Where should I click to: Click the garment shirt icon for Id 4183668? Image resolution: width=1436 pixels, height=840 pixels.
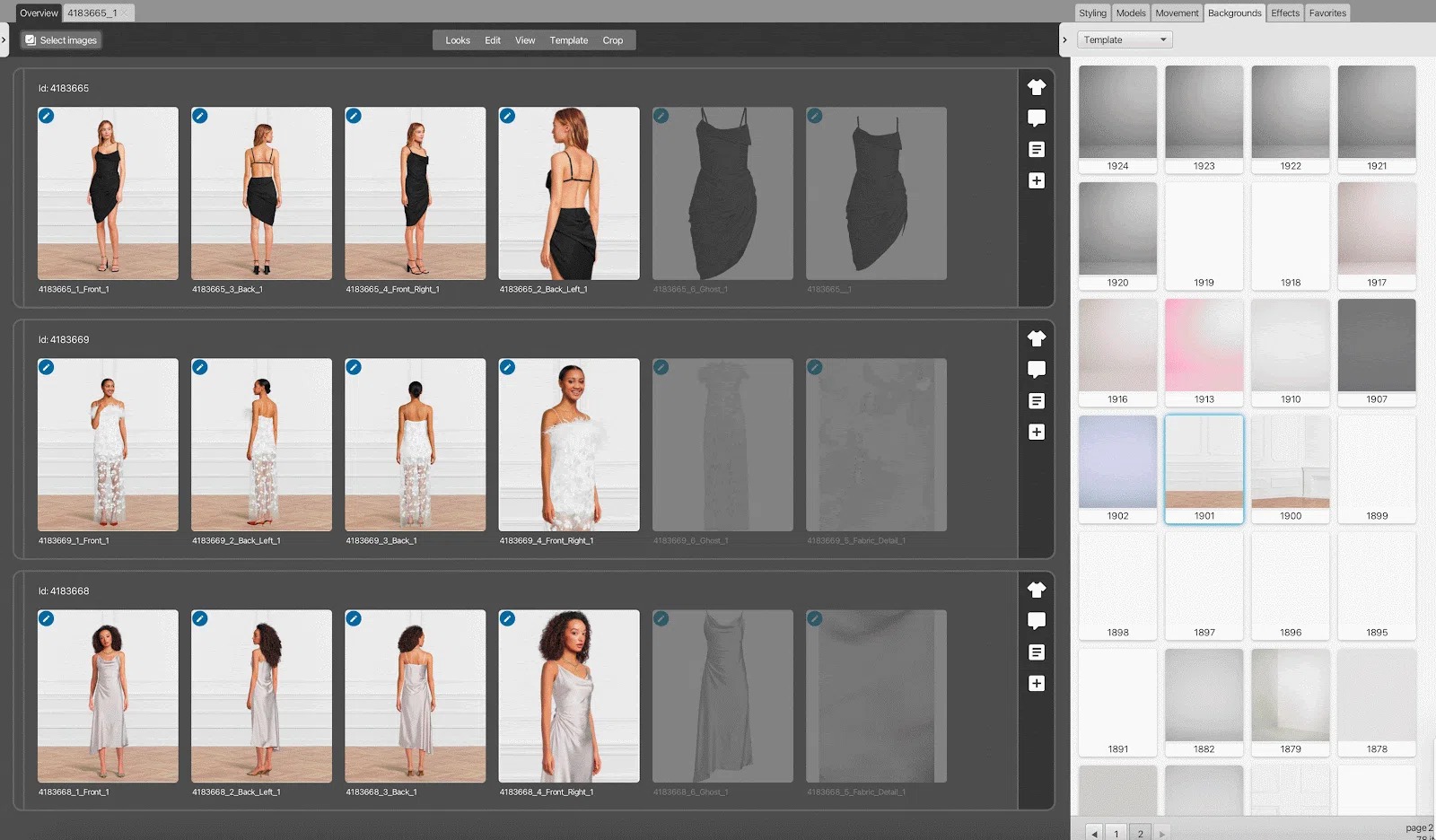click(1037, 590)
